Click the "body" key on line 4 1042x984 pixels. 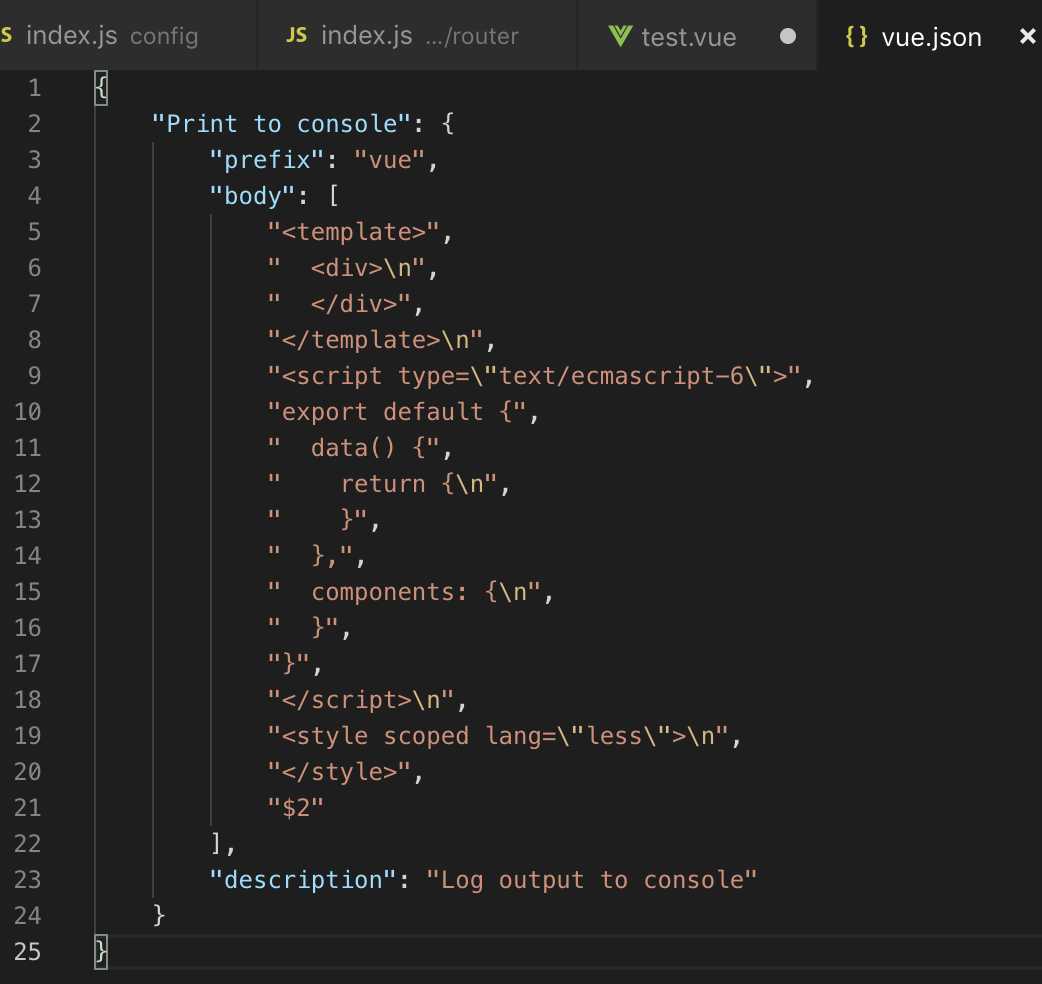point(253,196)
